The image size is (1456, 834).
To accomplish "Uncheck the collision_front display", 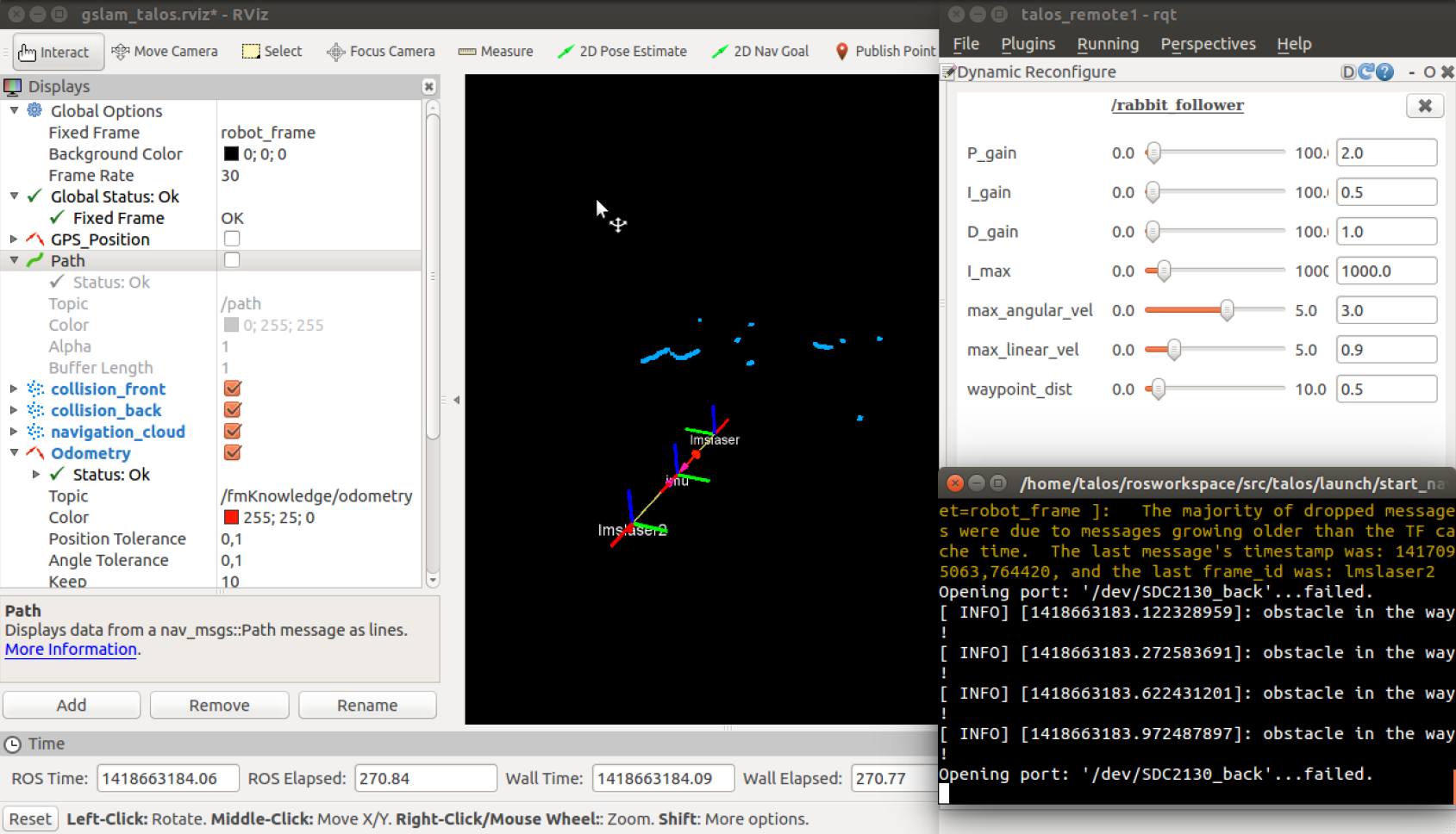I will [x=232, y=389].
